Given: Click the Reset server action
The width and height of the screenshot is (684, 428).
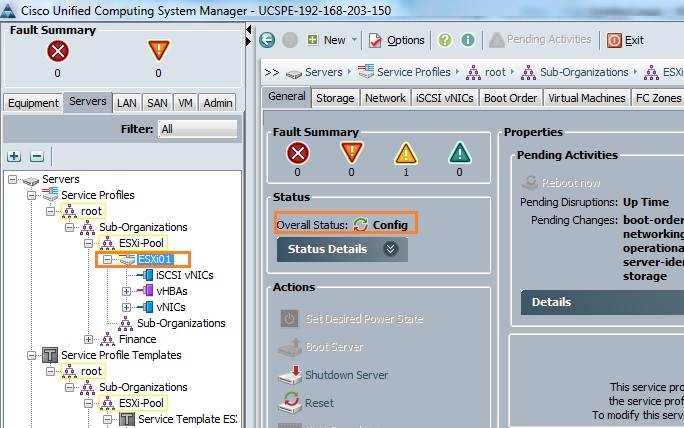Looking at the screenshot, I should tap(306, 403).
